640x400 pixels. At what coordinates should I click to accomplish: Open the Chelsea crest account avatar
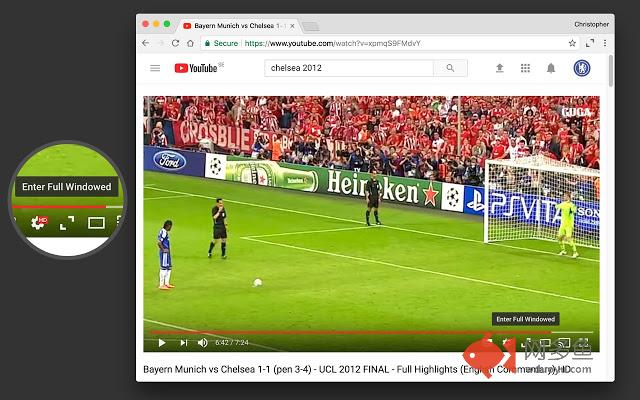(x=582, y=68)
